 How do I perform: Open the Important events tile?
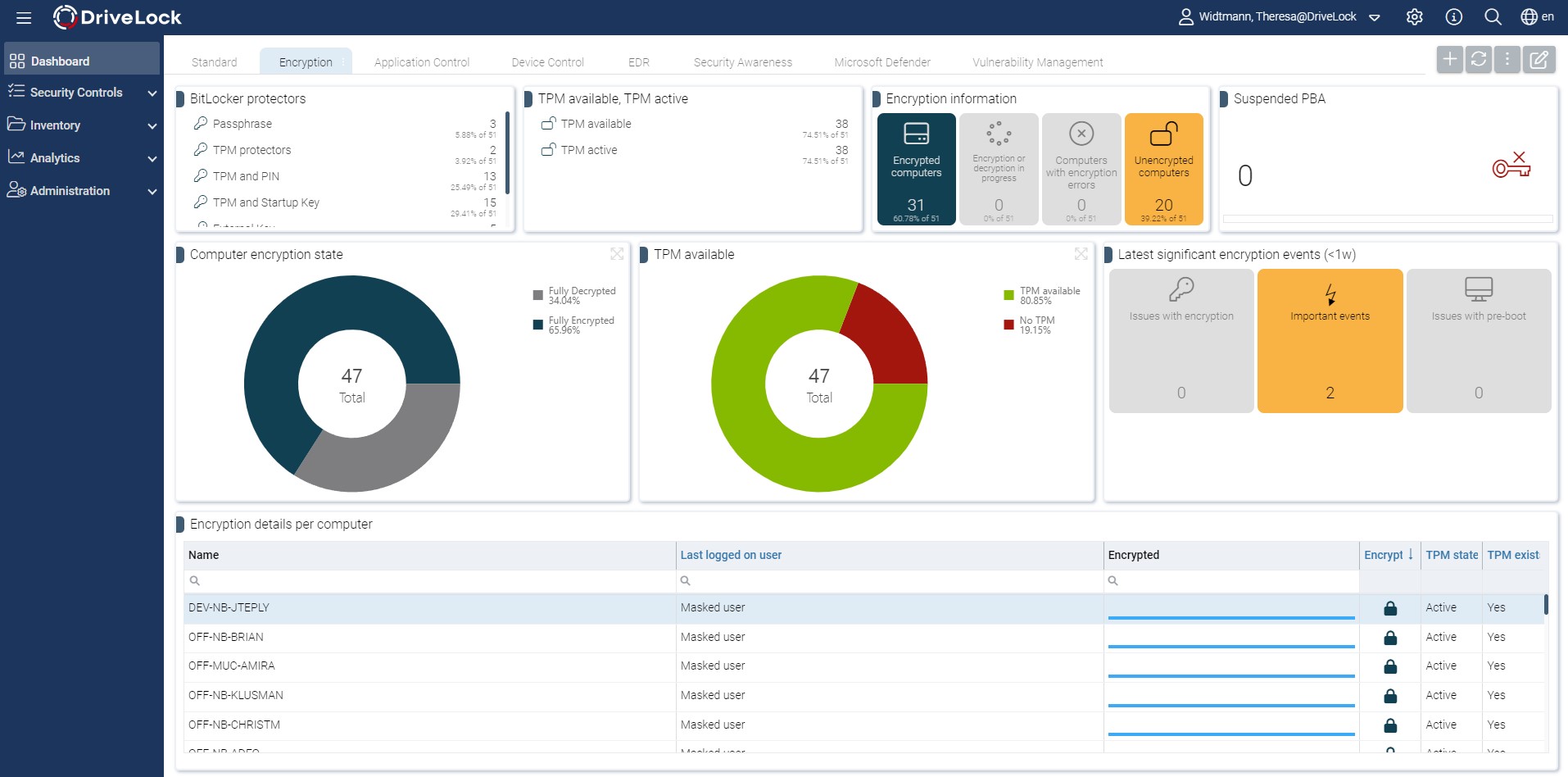point(1330,341)
